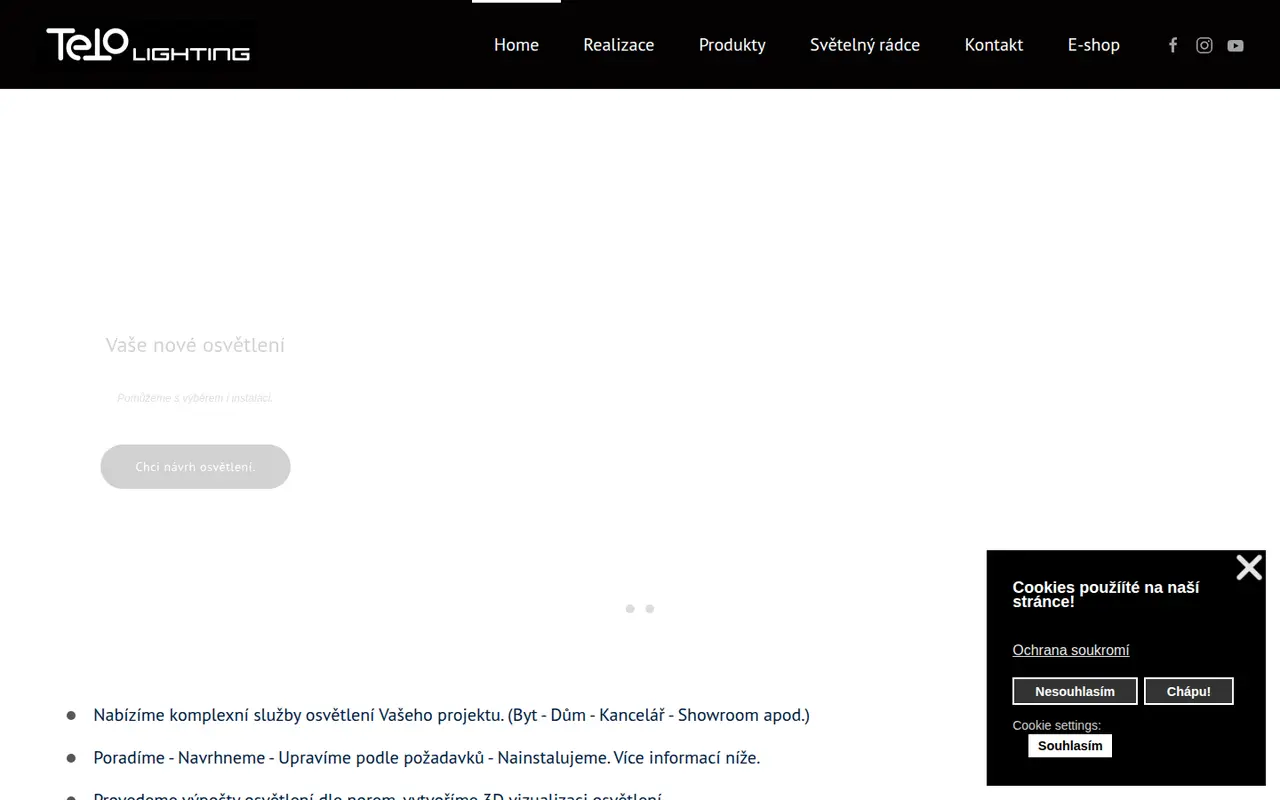Open the Kontakt menu item
The width and height of the screenshot is (1280, 800).
[994, 45]
